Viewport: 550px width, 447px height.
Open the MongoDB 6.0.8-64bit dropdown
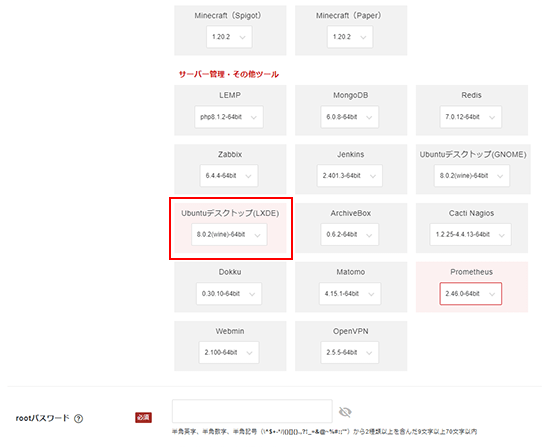350,117
